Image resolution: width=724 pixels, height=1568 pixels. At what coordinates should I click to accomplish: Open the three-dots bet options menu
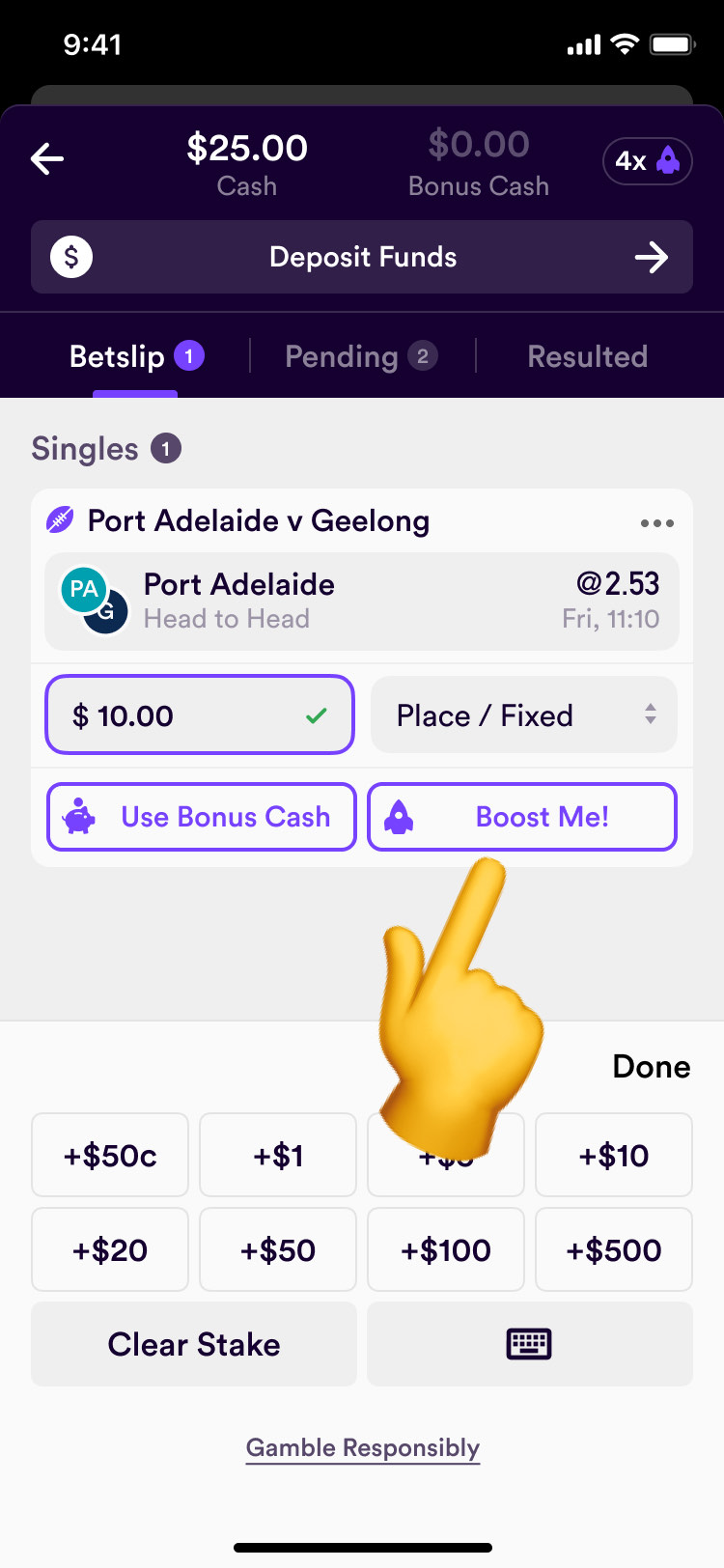point(656,523)
